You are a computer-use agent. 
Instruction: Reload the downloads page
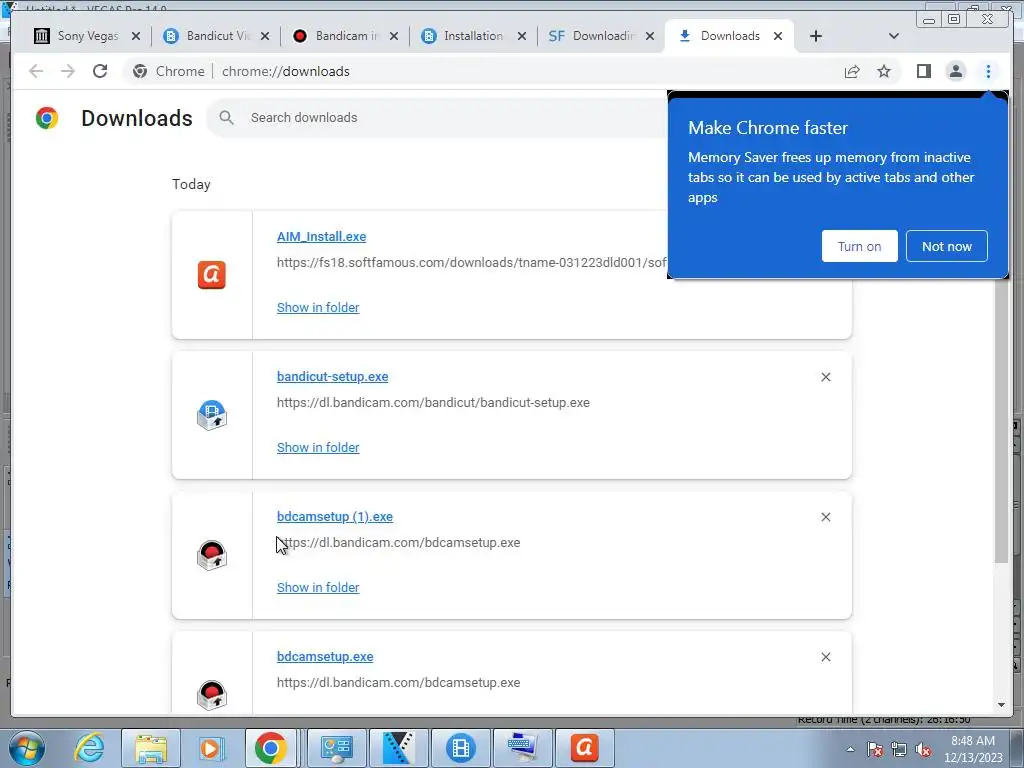pos(100,71)
